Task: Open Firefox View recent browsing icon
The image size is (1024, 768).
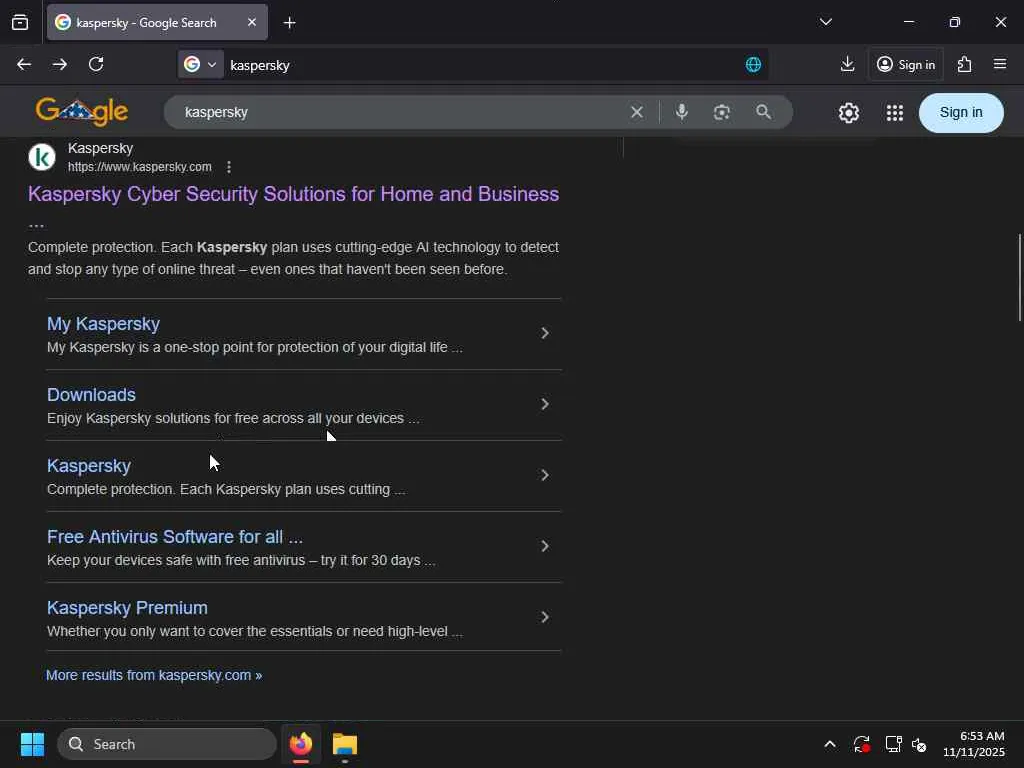Action: [x=20, y=22]
